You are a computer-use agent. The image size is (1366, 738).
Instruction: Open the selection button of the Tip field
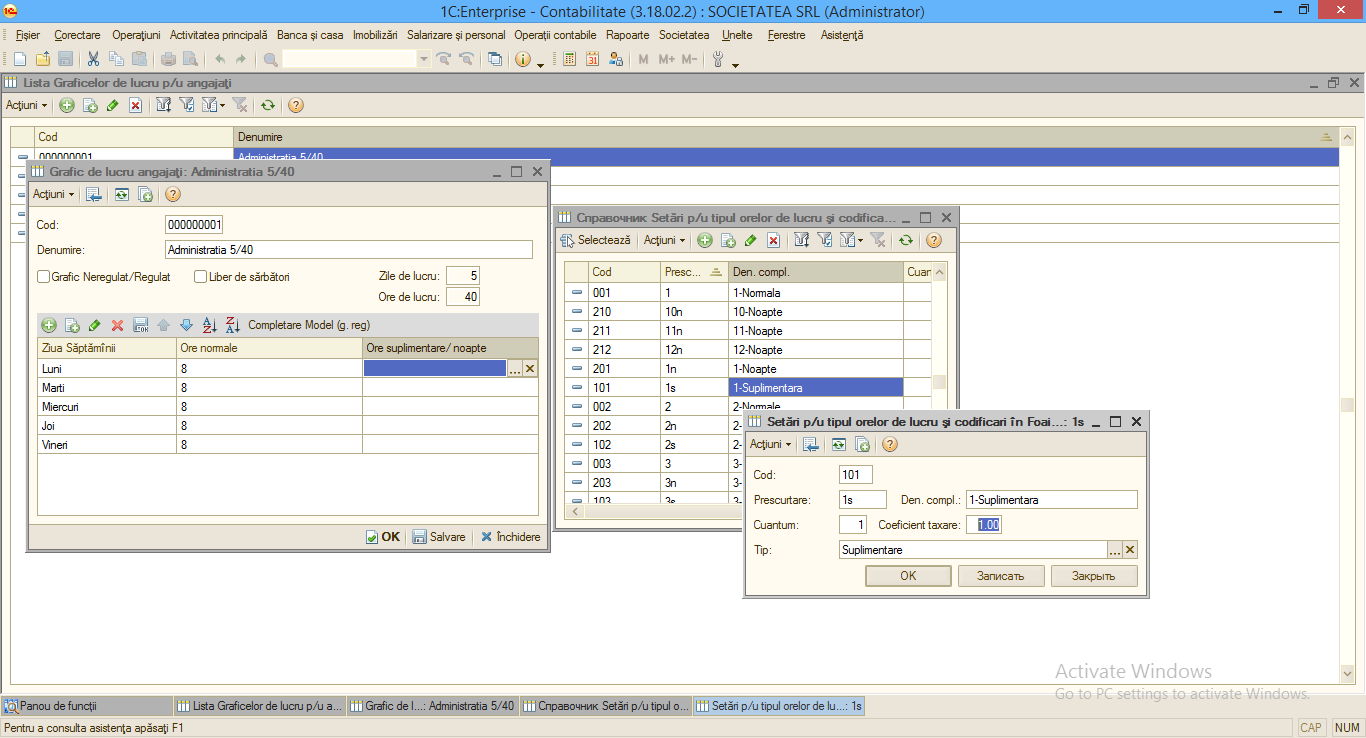click(1114, 550)
